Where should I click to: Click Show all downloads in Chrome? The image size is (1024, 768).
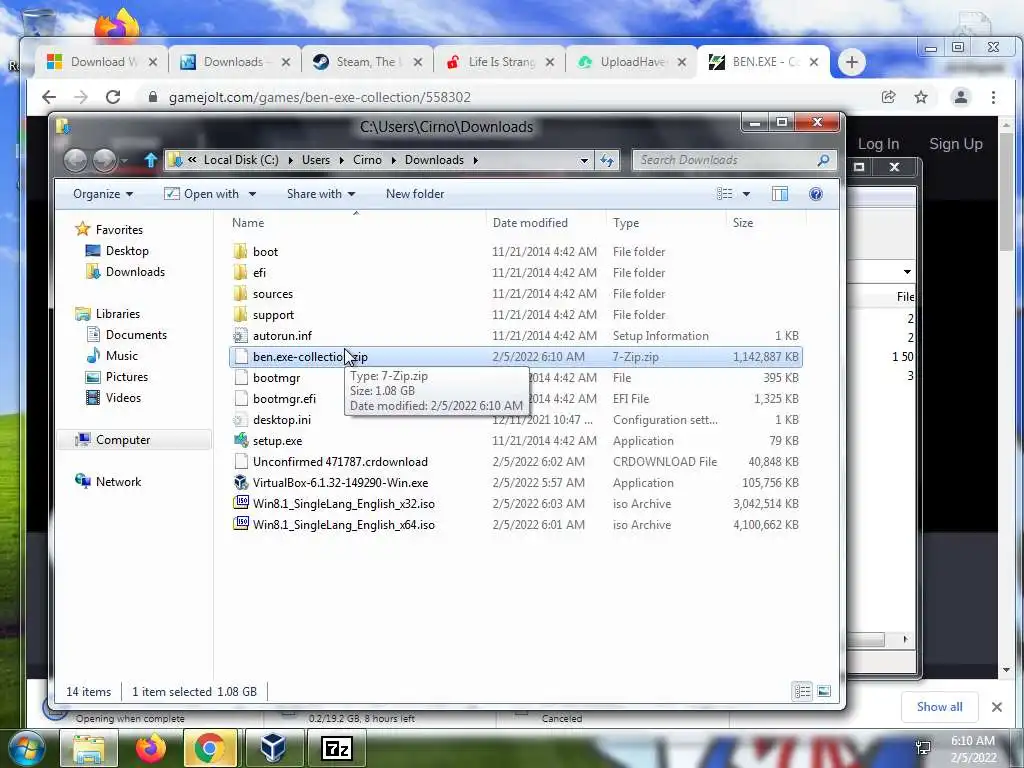pos(939,707)
